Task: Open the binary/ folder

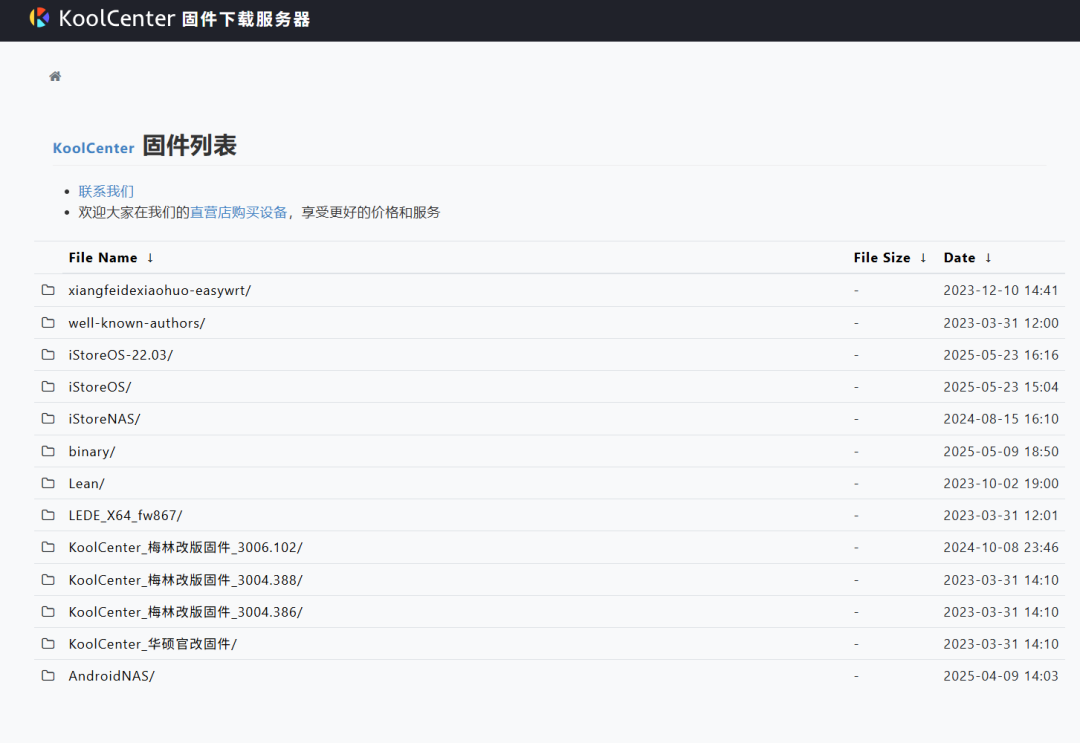Action: [x=92, y=452]
